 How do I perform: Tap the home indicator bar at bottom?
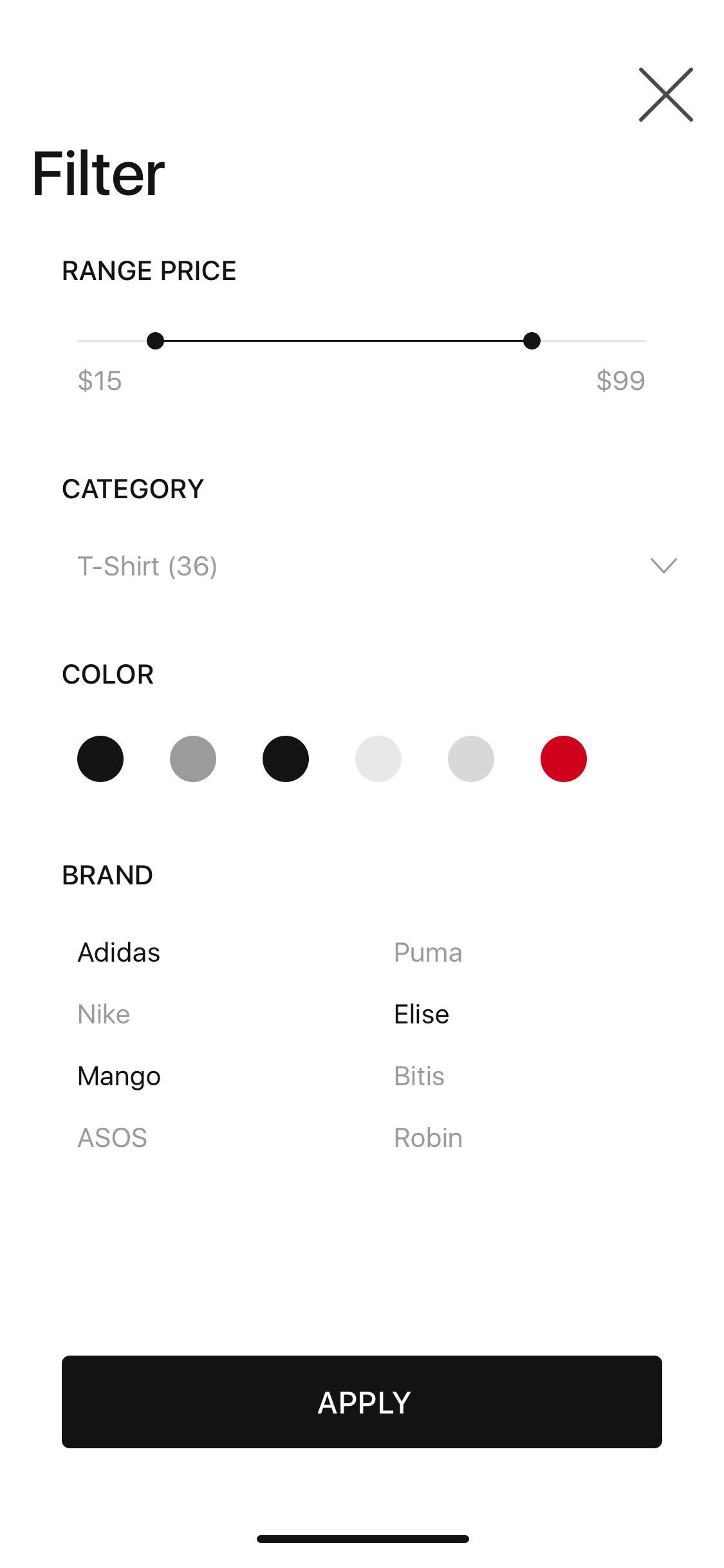(362, 1538)
